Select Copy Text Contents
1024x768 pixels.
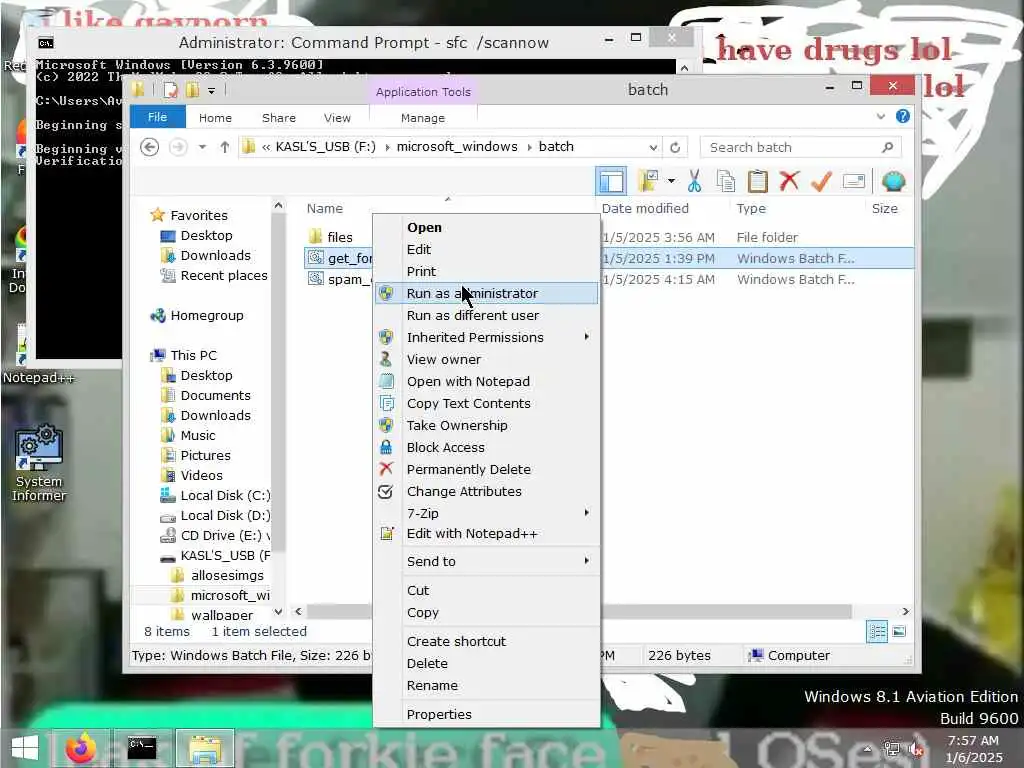click(486, 404)
